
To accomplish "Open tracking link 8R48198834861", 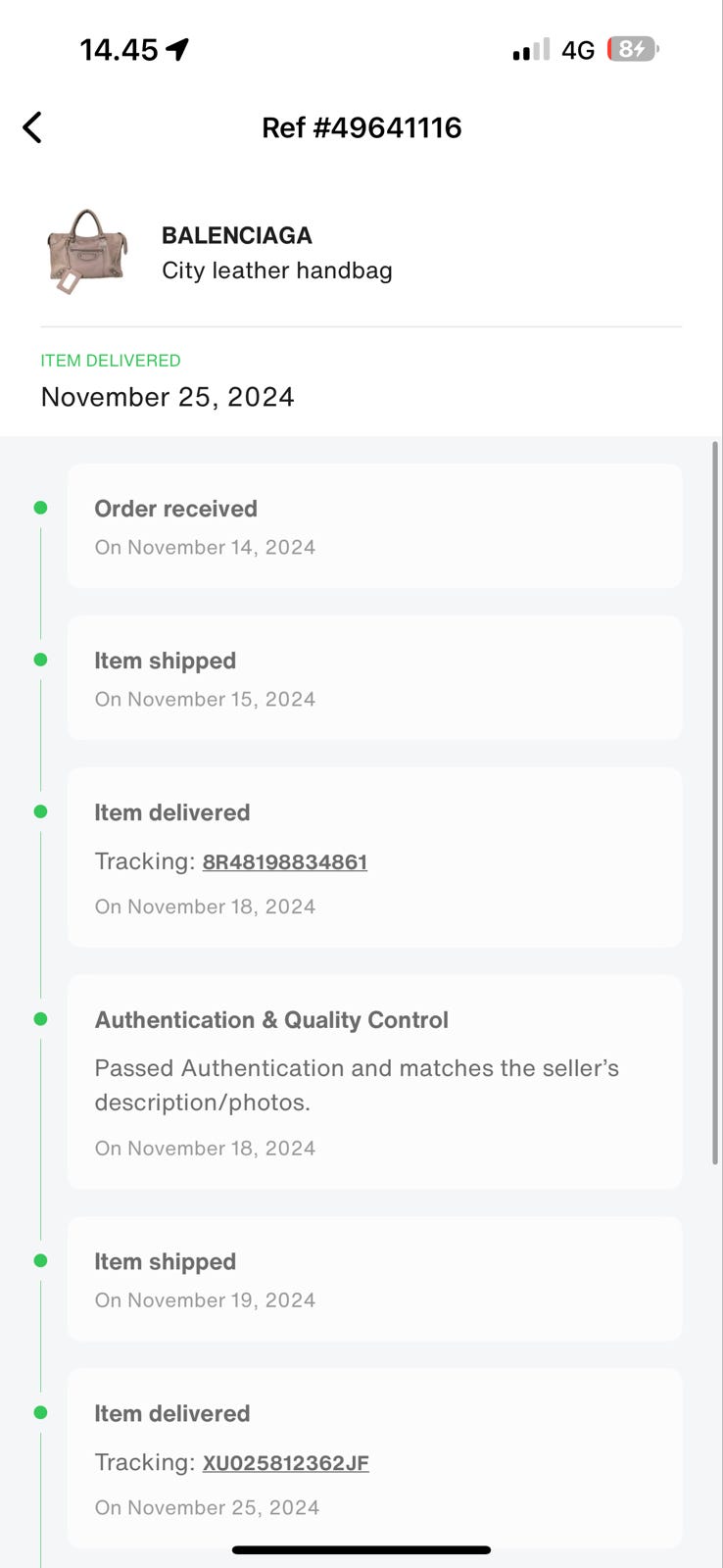I will click(284, 862).
